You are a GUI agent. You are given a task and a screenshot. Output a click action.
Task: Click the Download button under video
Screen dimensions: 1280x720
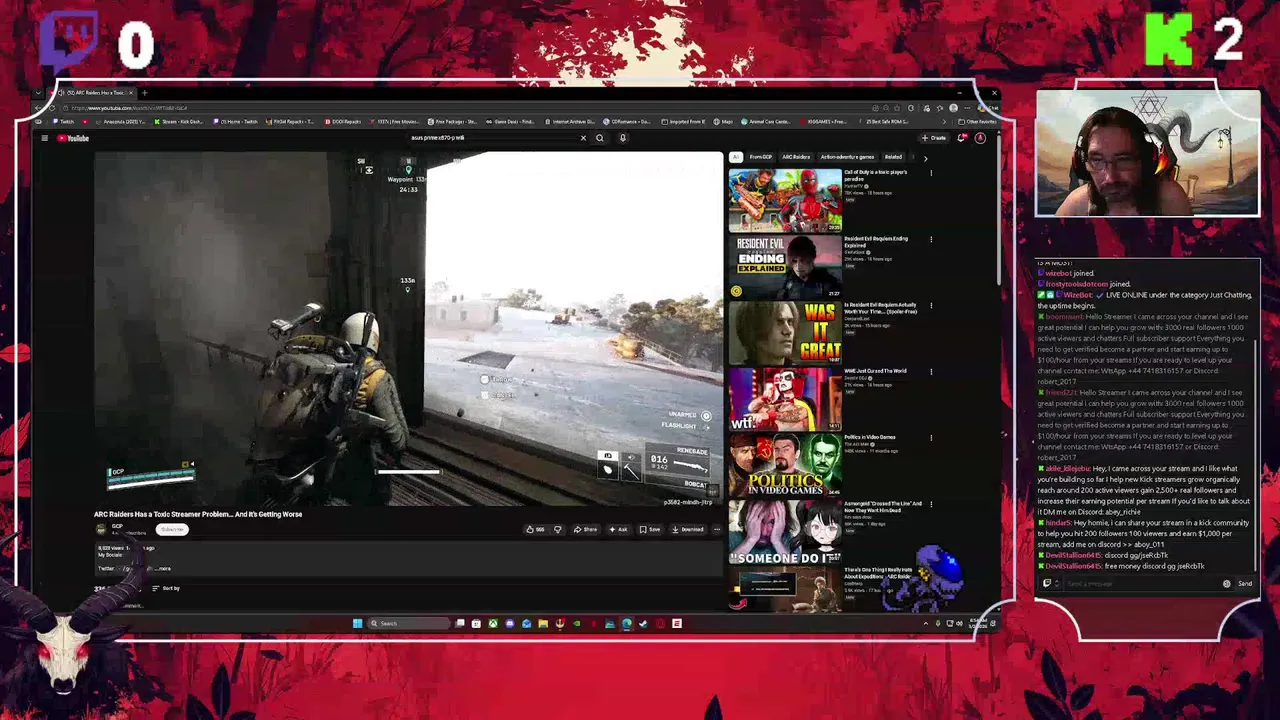click(688, 529)
